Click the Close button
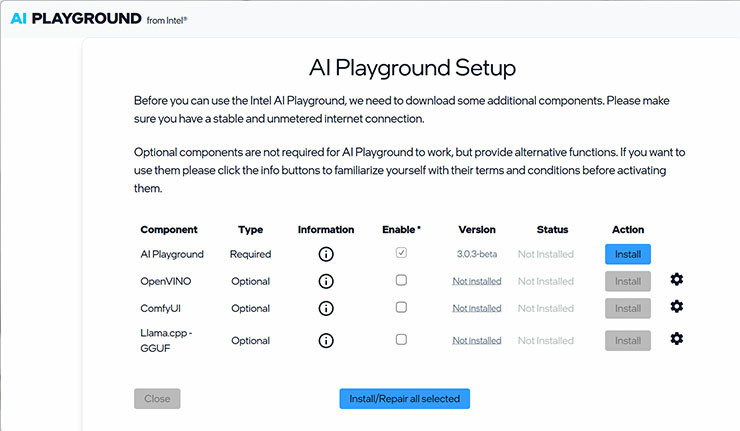 [157, 399]
